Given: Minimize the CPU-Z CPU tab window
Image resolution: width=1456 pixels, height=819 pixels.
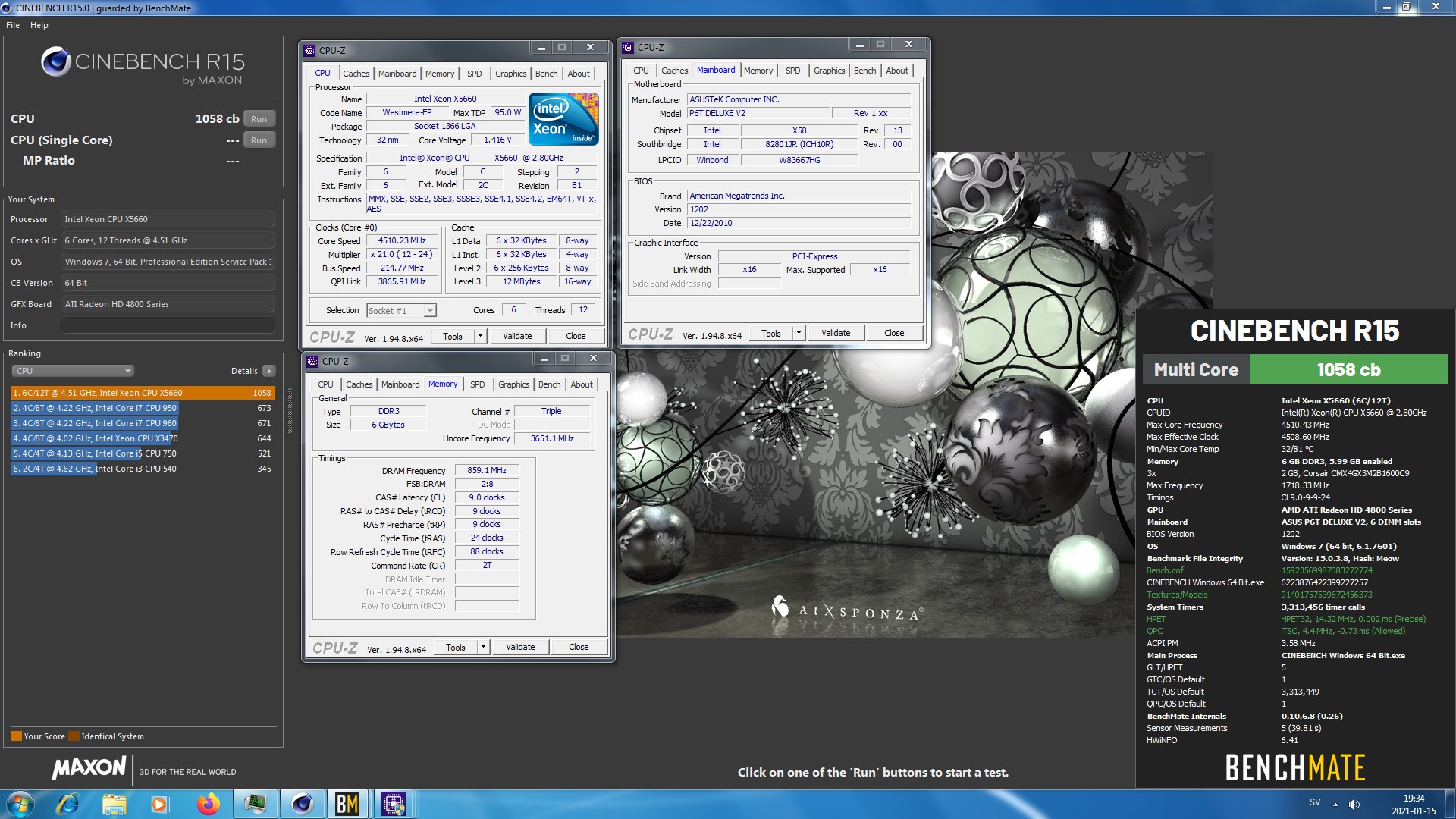Looking at the screenshot, I should pyautogui.click(x=541, y=48).
